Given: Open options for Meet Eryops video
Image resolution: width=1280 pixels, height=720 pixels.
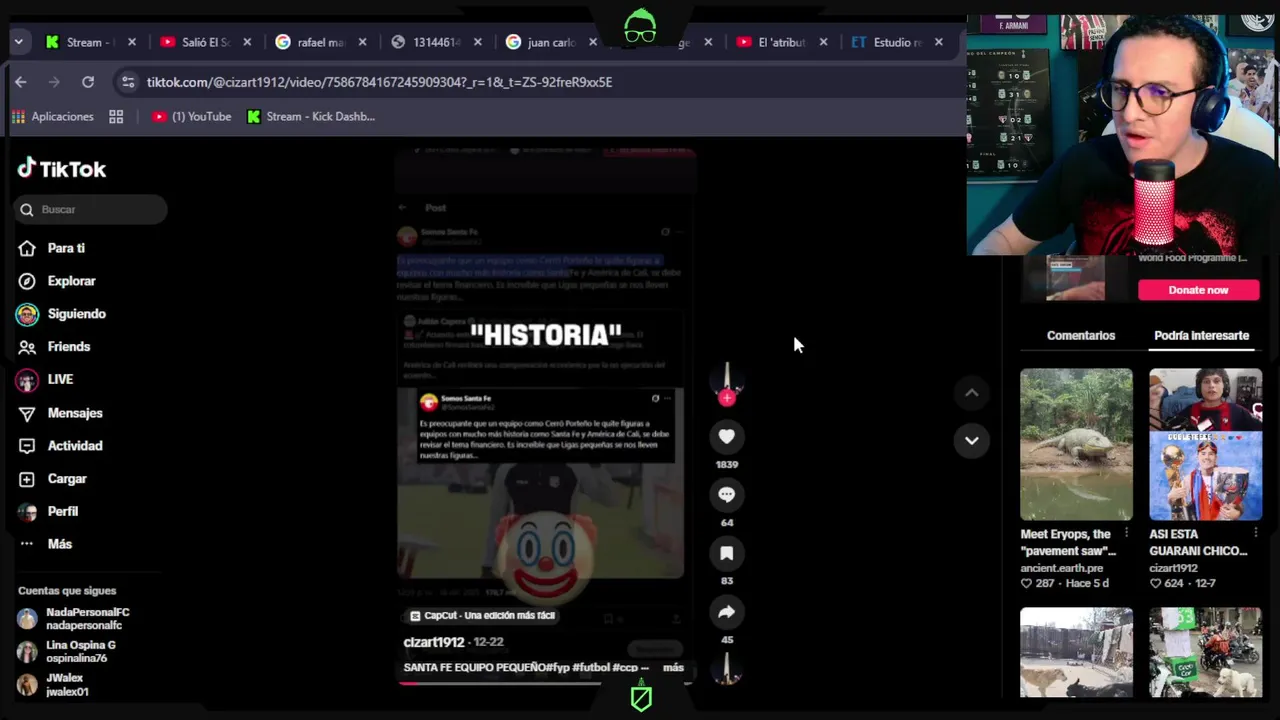Looking at the screenshot, I should pyautogui.click(x=1126, y=533).
